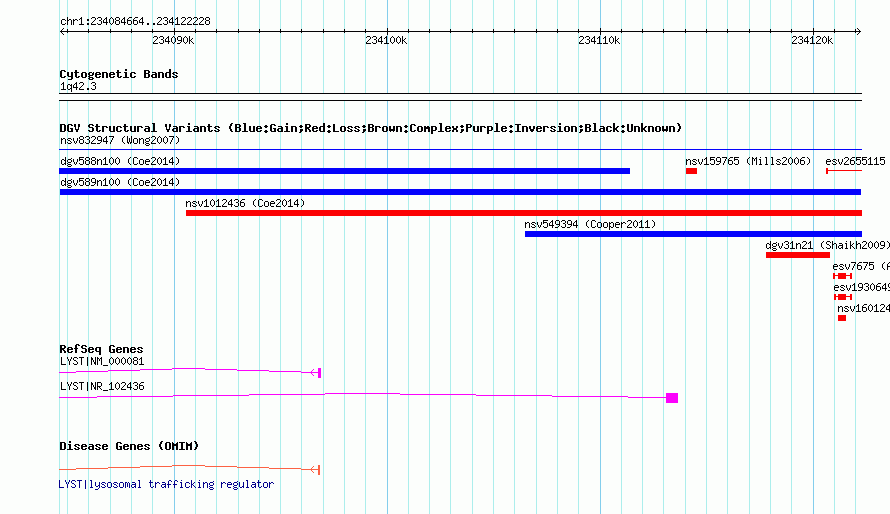Click the OMIM LYST gene end arrow

[316, 470]
